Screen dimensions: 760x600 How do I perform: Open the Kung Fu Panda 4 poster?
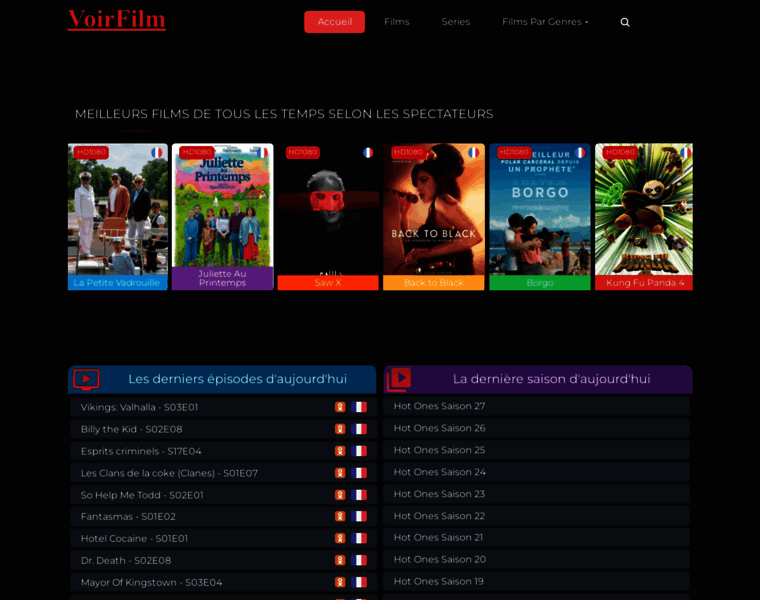(x=643, y=210)
